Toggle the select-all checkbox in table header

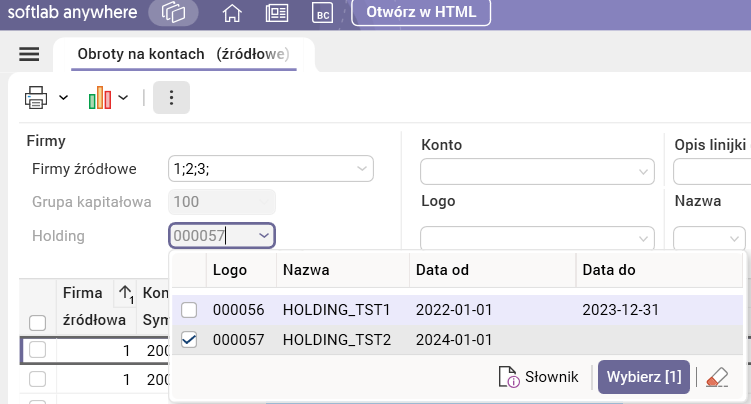point(37,322)
